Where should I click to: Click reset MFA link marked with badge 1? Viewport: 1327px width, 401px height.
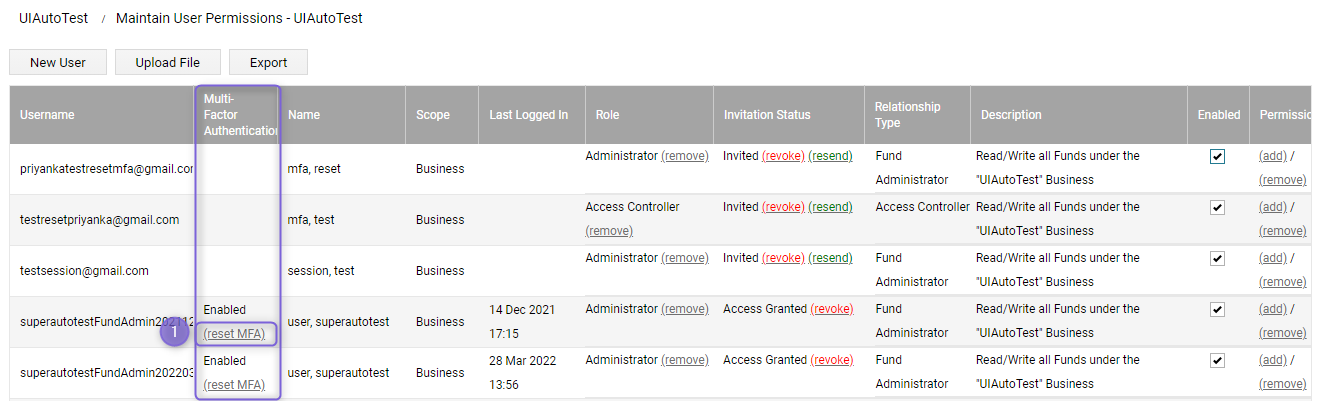pyautogui.click(x=234, y=334)
